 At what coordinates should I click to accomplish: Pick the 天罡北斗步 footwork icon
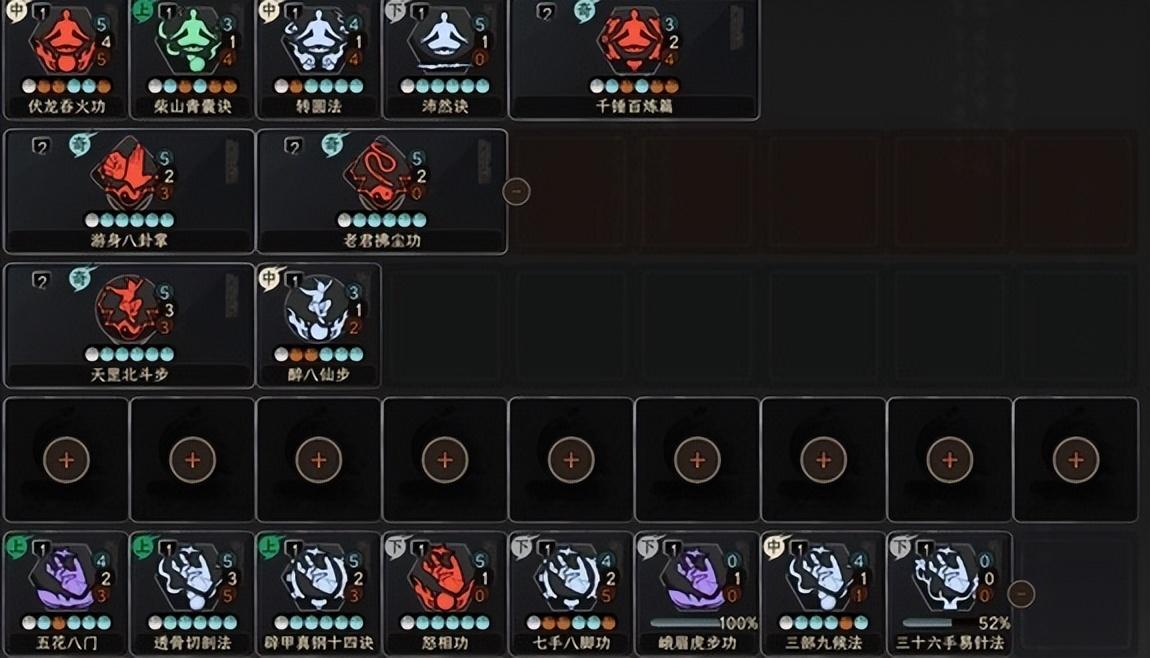[129, 310]
